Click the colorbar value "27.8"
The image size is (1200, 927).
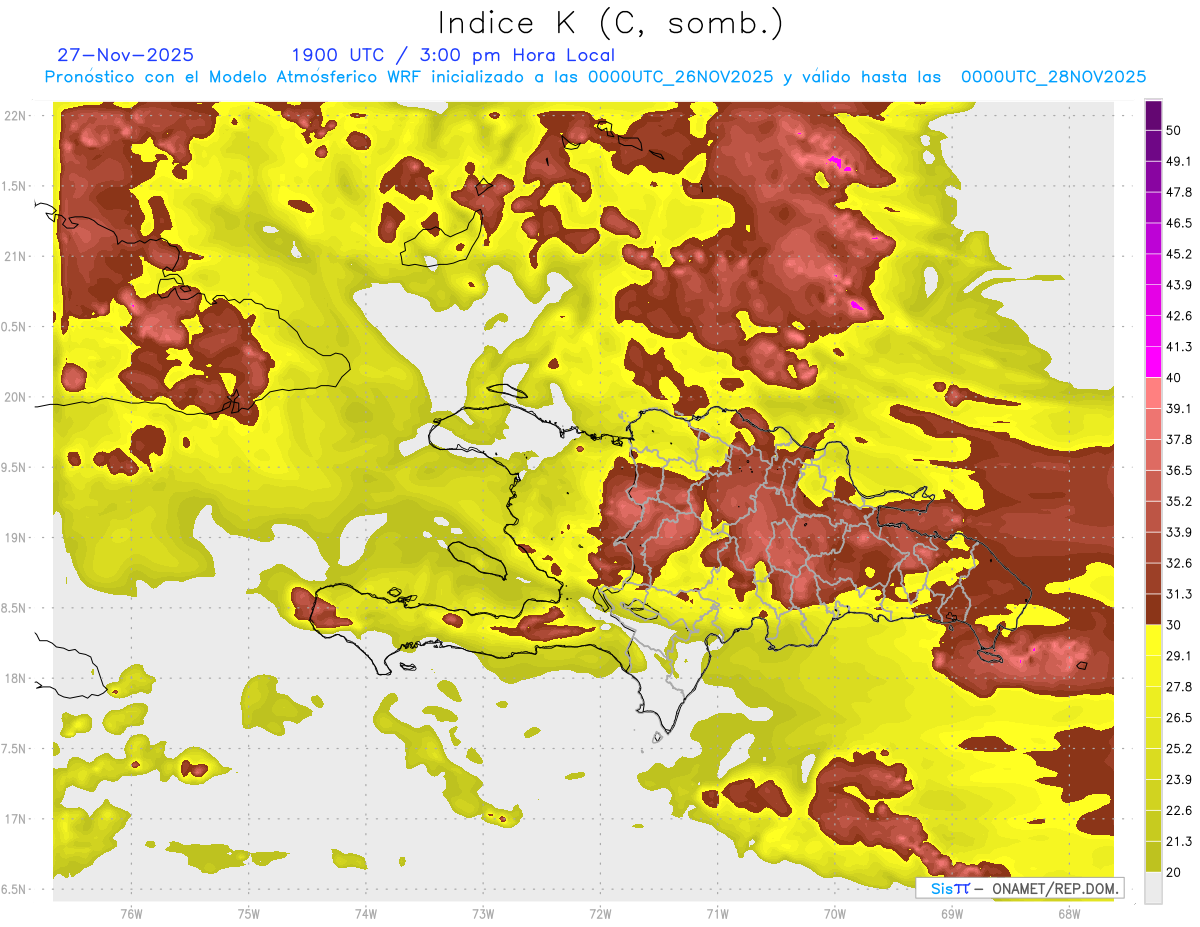tap(1178, 688)
